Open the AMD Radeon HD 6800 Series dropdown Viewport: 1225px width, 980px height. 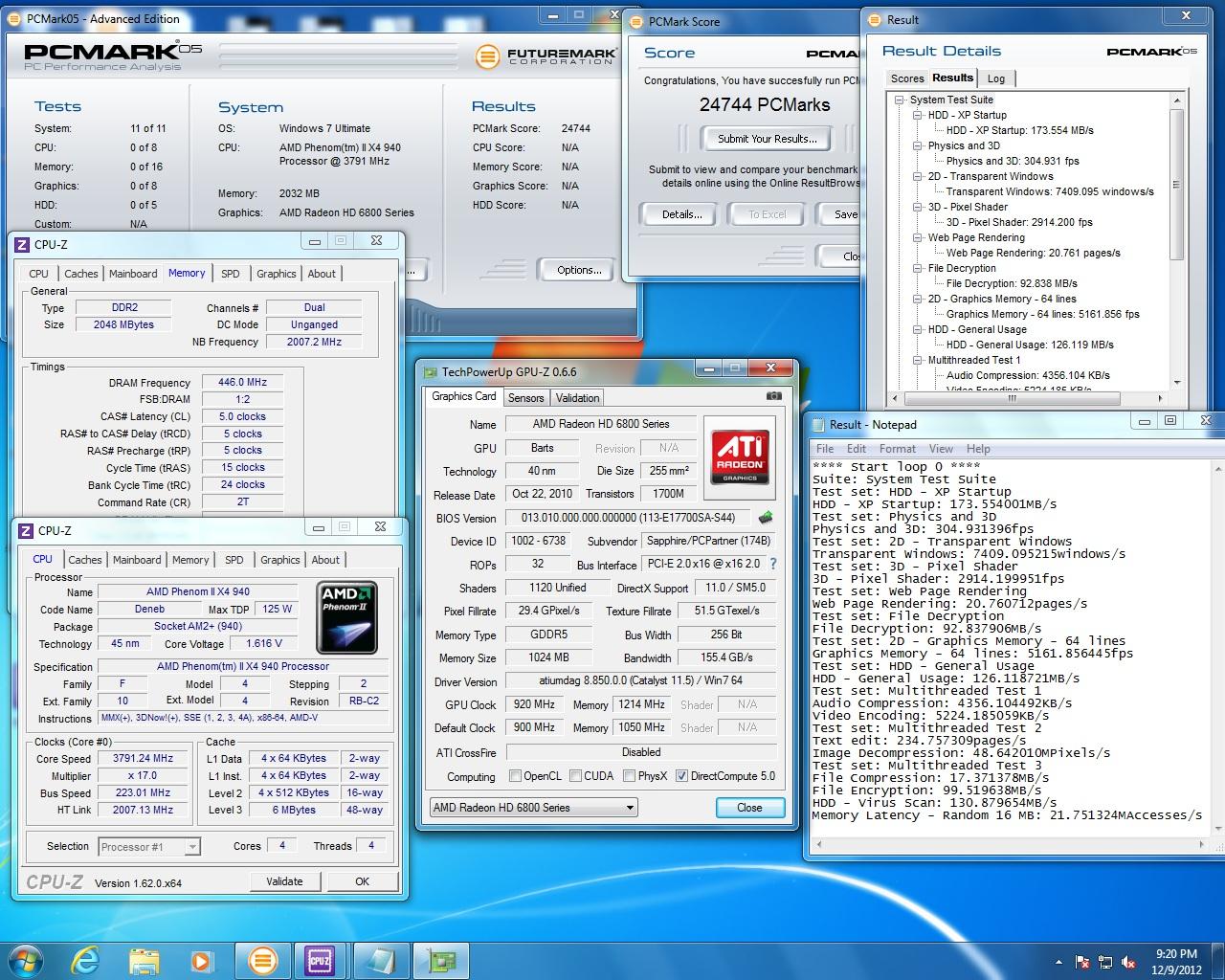click(533, 808)
